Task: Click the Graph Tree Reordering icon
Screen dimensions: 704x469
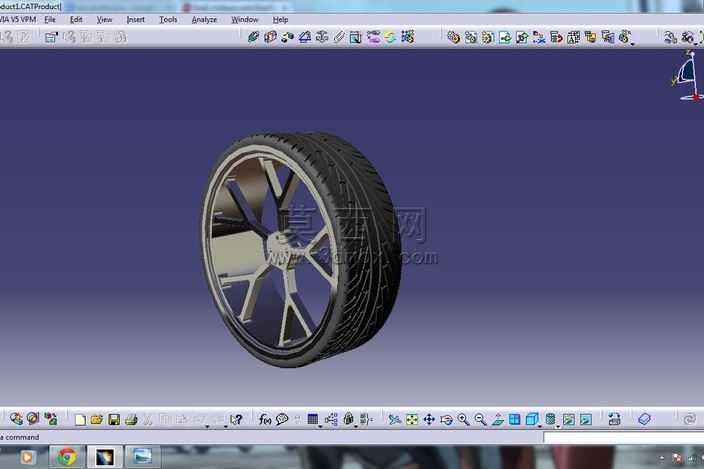Action: pyautogui.click(x=556, y=38)
